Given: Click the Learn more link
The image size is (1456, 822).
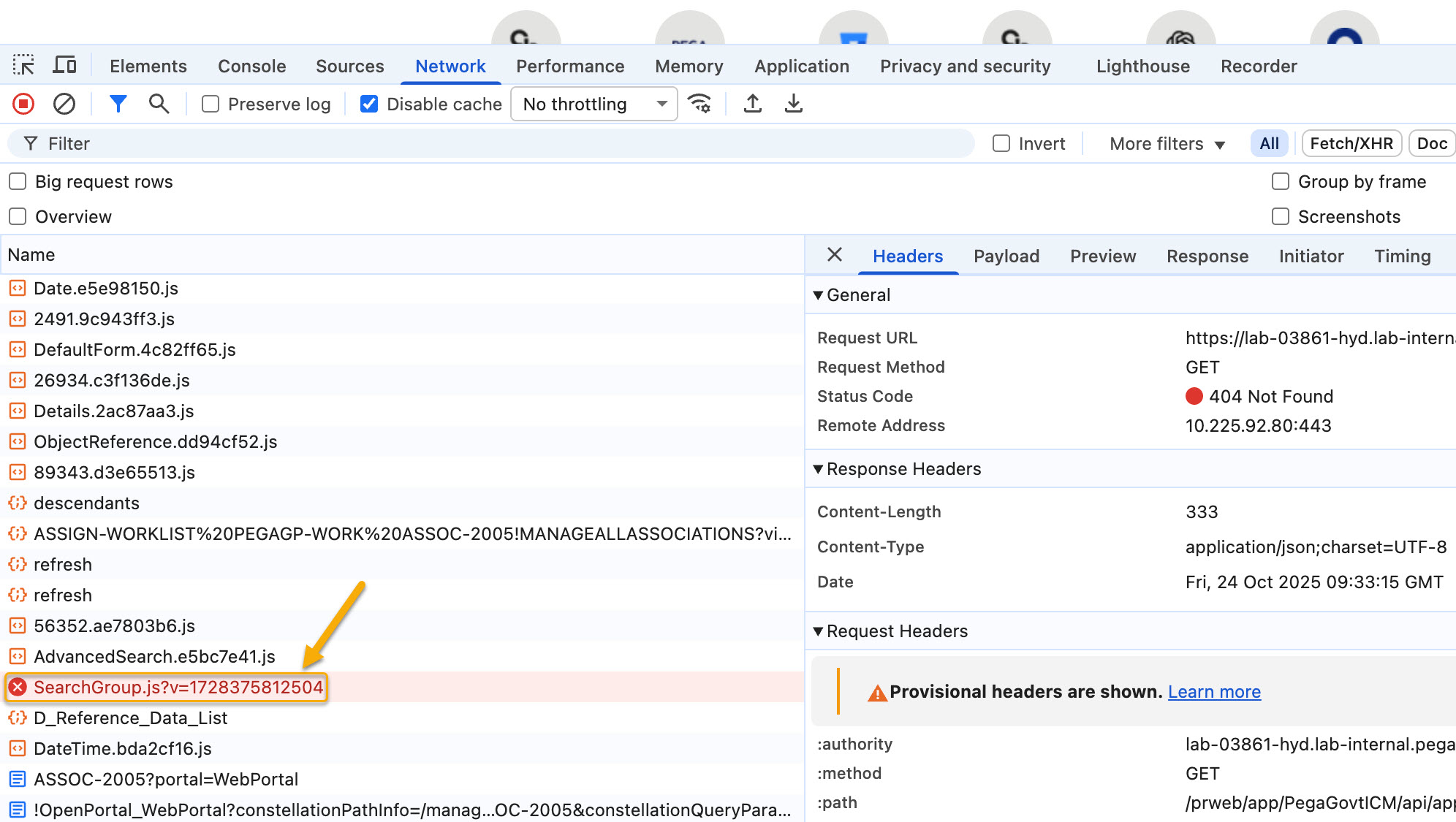Looking at the screenshot, I should pos(1213,692).
